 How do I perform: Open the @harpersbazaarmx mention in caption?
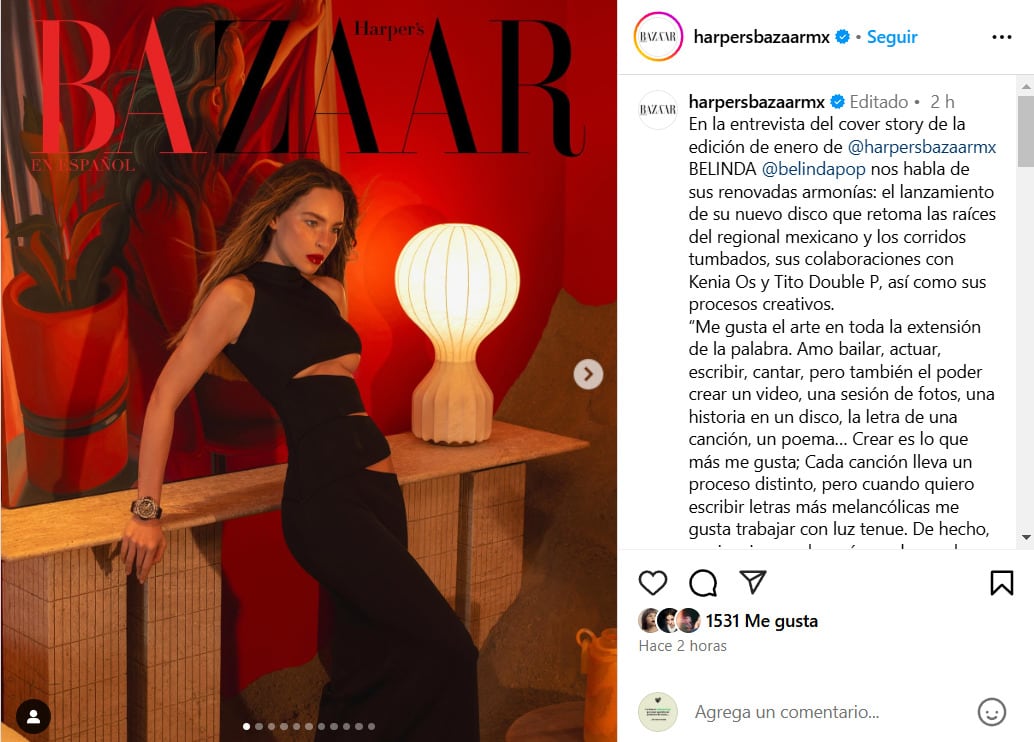click(921, 146)
